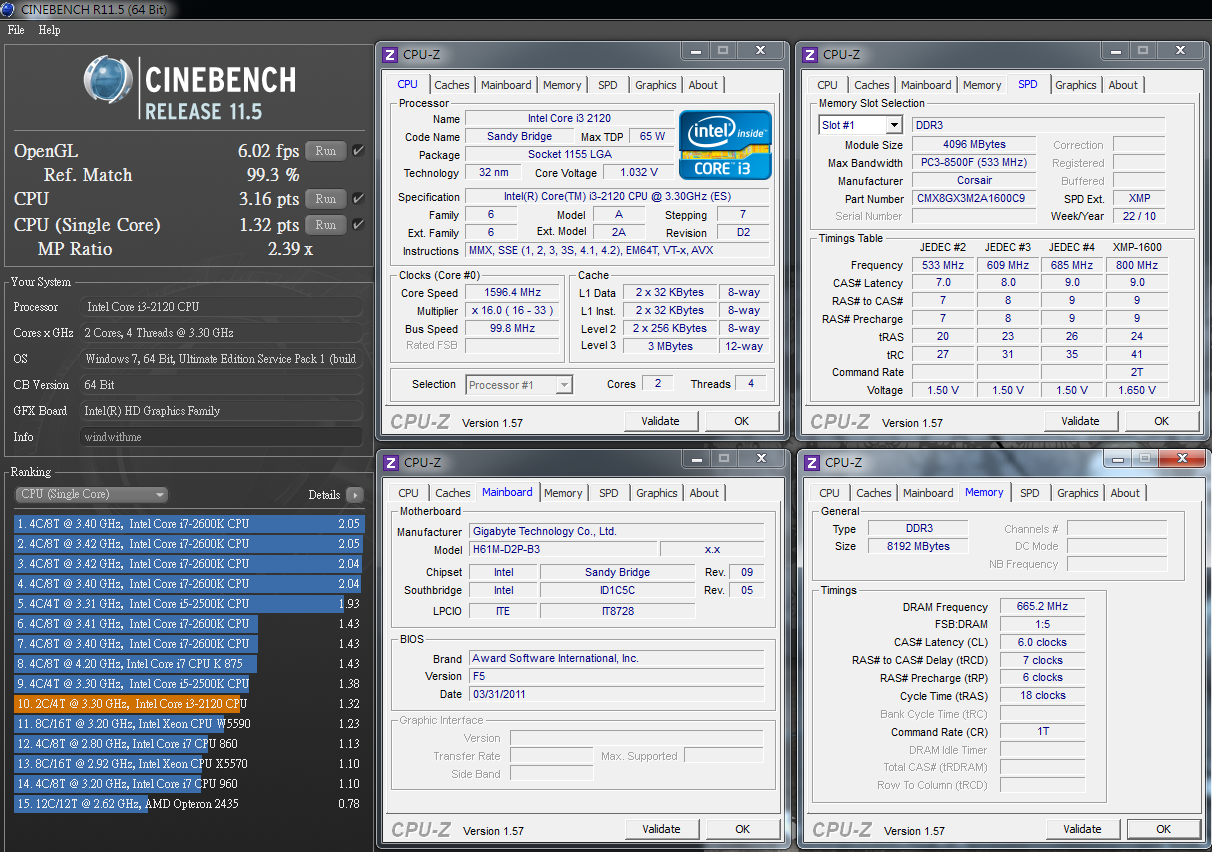
Task: Click CPU-Z icon in the CPU tab window title
Action: tap(391, 54)
